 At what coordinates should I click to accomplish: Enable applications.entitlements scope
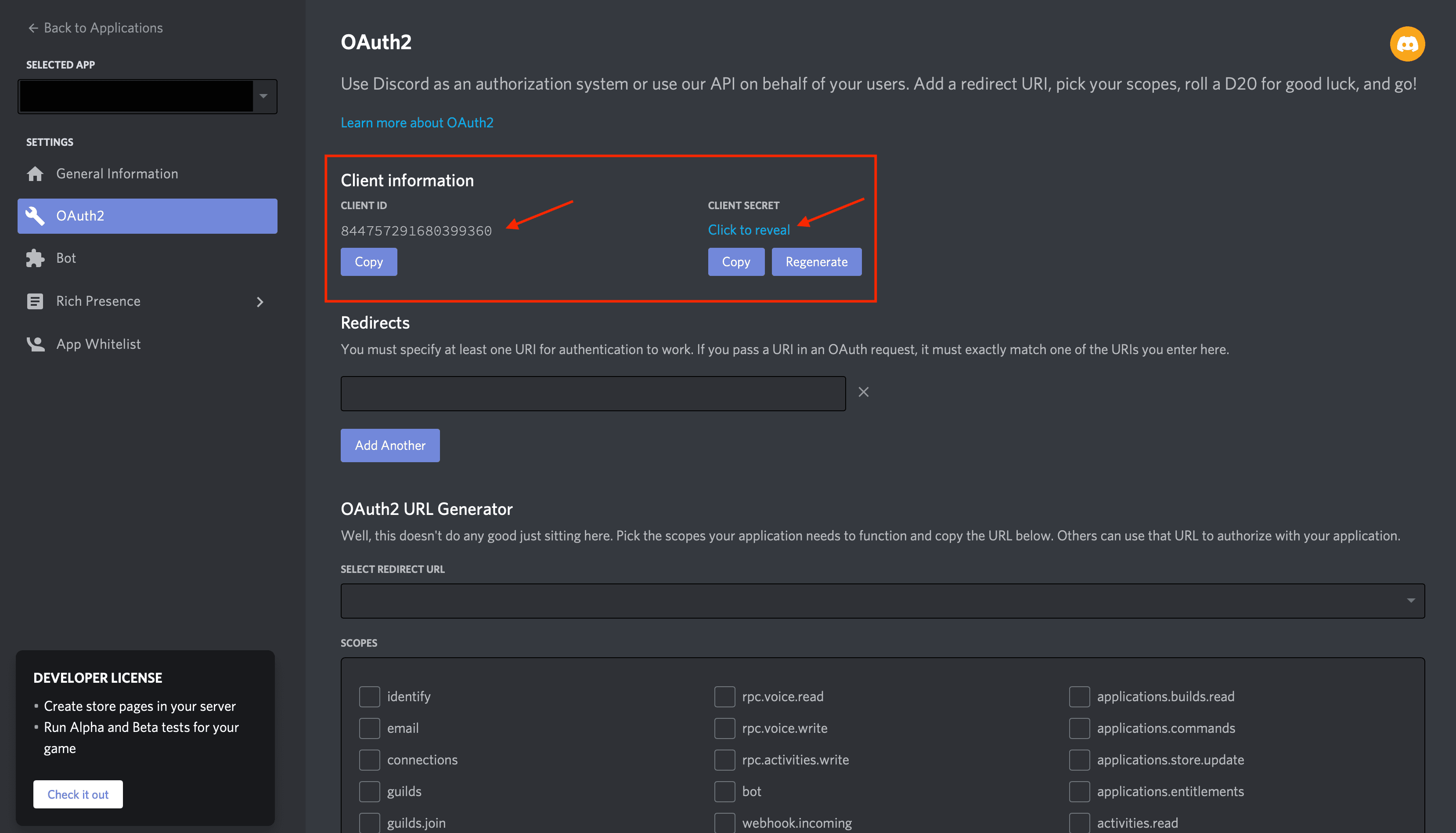(x=1079, y=792)
